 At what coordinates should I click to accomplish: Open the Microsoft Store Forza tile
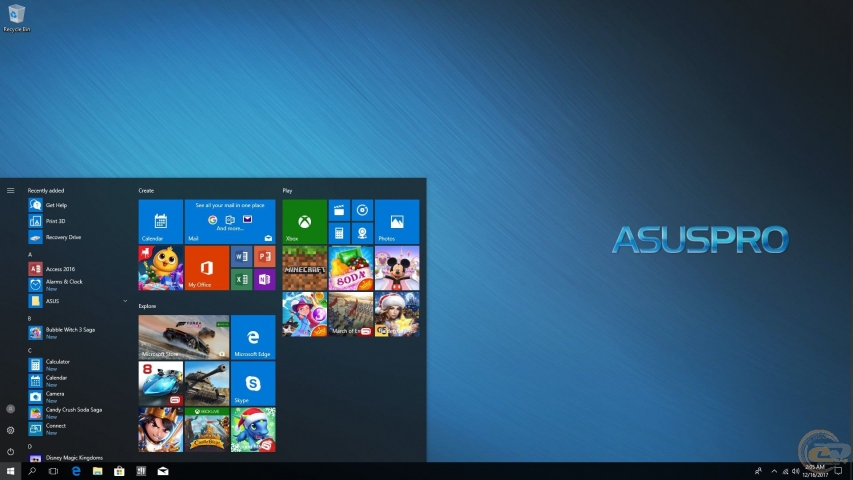click(x=184, y=337)
